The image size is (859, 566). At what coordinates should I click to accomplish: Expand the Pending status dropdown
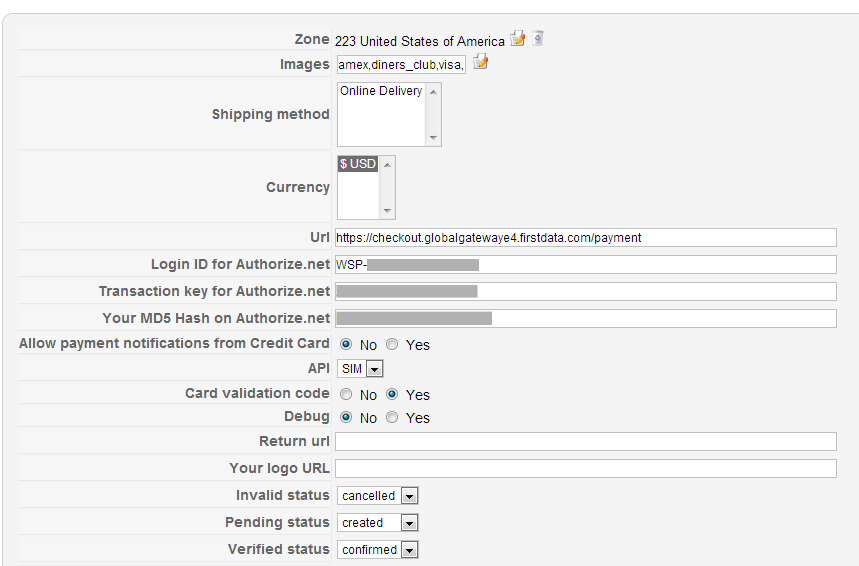(x=377, y=523)
